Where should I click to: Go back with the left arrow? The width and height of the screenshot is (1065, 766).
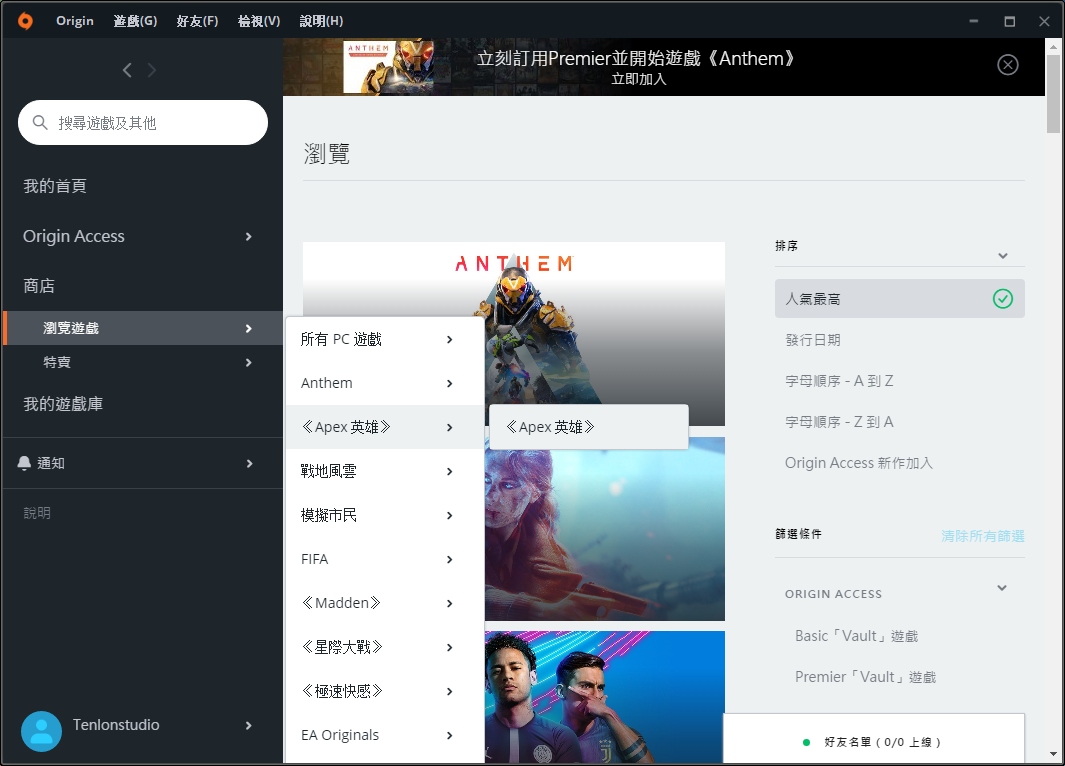(x=127, y=70)
